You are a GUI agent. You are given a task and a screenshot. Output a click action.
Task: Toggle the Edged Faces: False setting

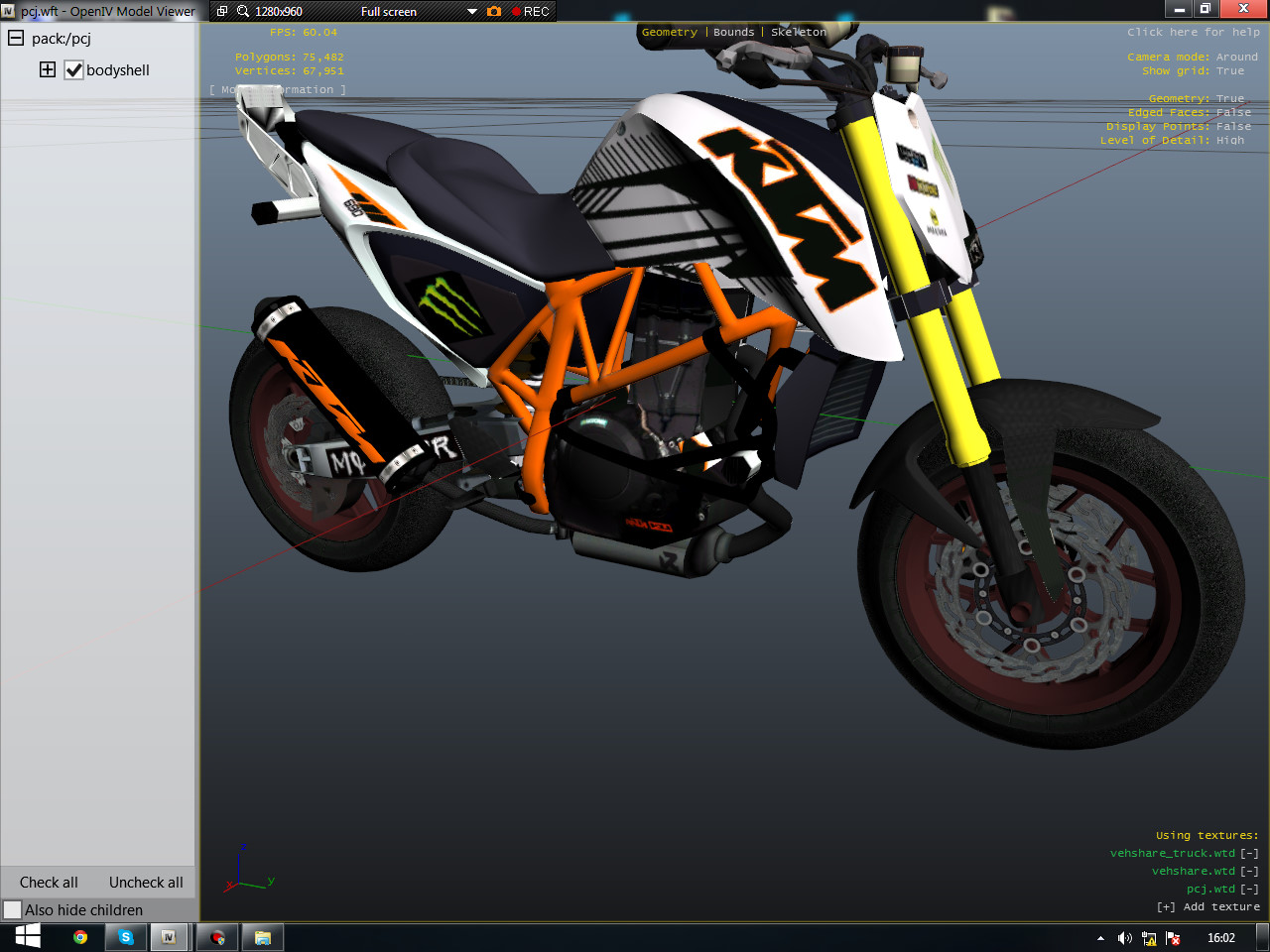pos(1190,113)
